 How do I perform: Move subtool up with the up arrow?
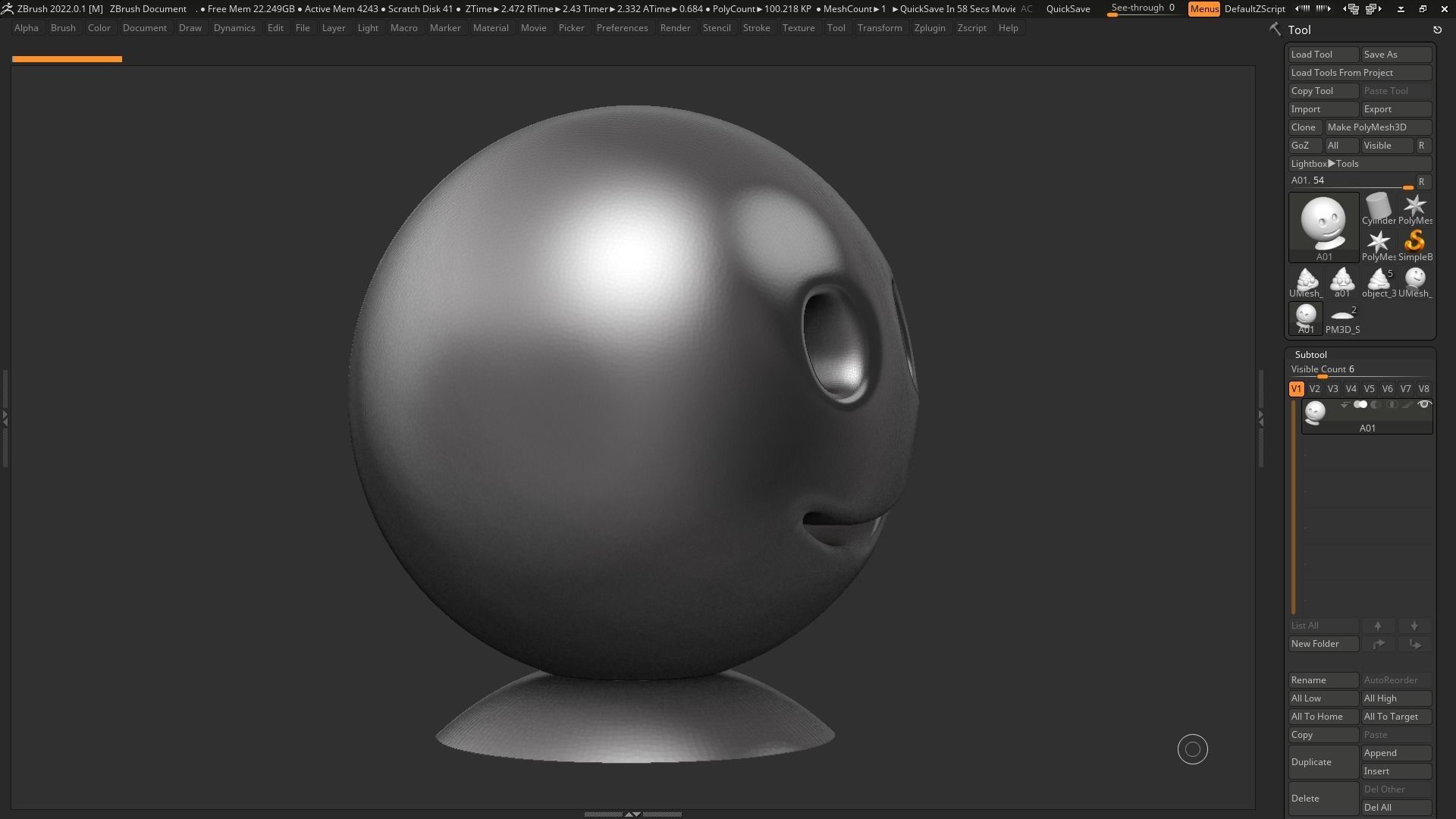pyautogui.click(x=1378, y=626)
